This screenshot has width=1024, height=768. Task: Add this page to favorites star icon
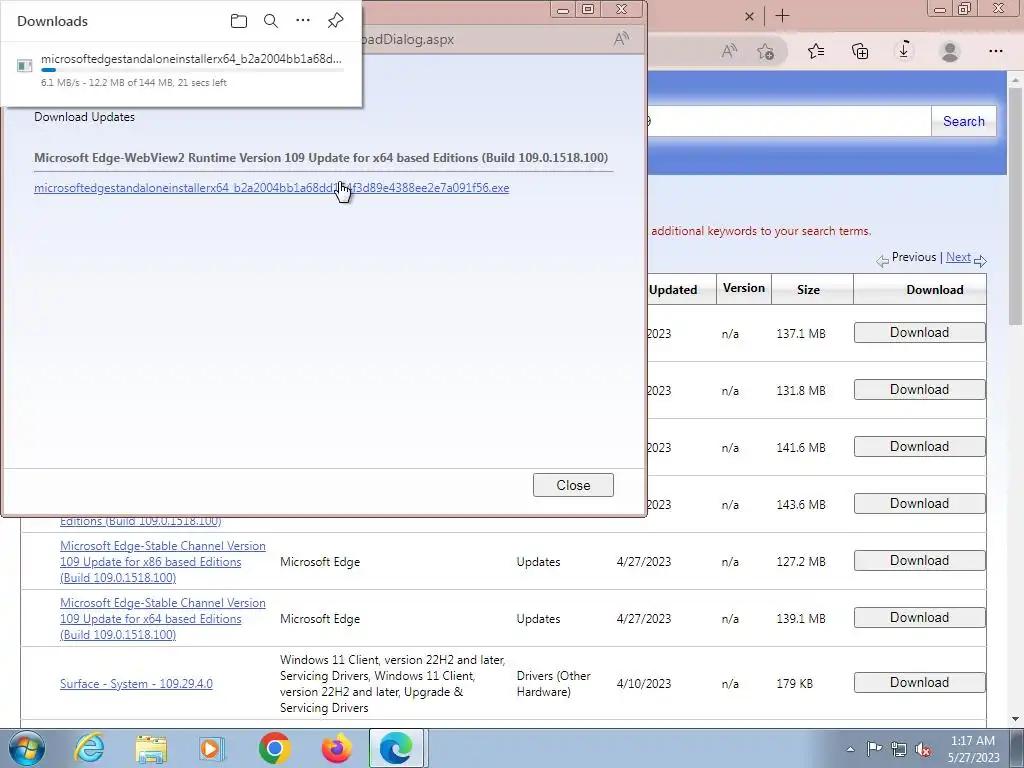coord(765,51)
